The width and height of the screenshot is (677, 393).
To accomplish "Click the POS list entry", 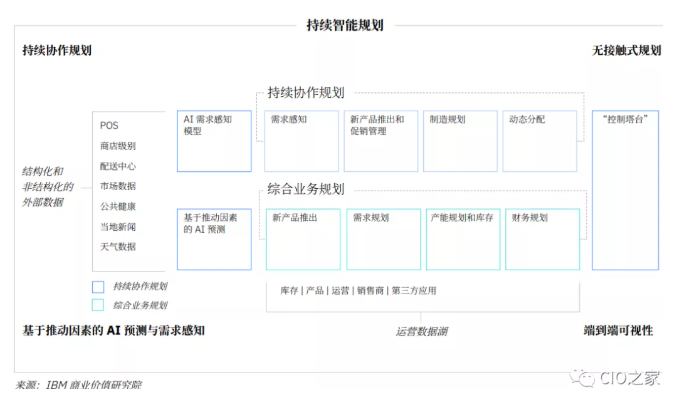I will 109,126.
